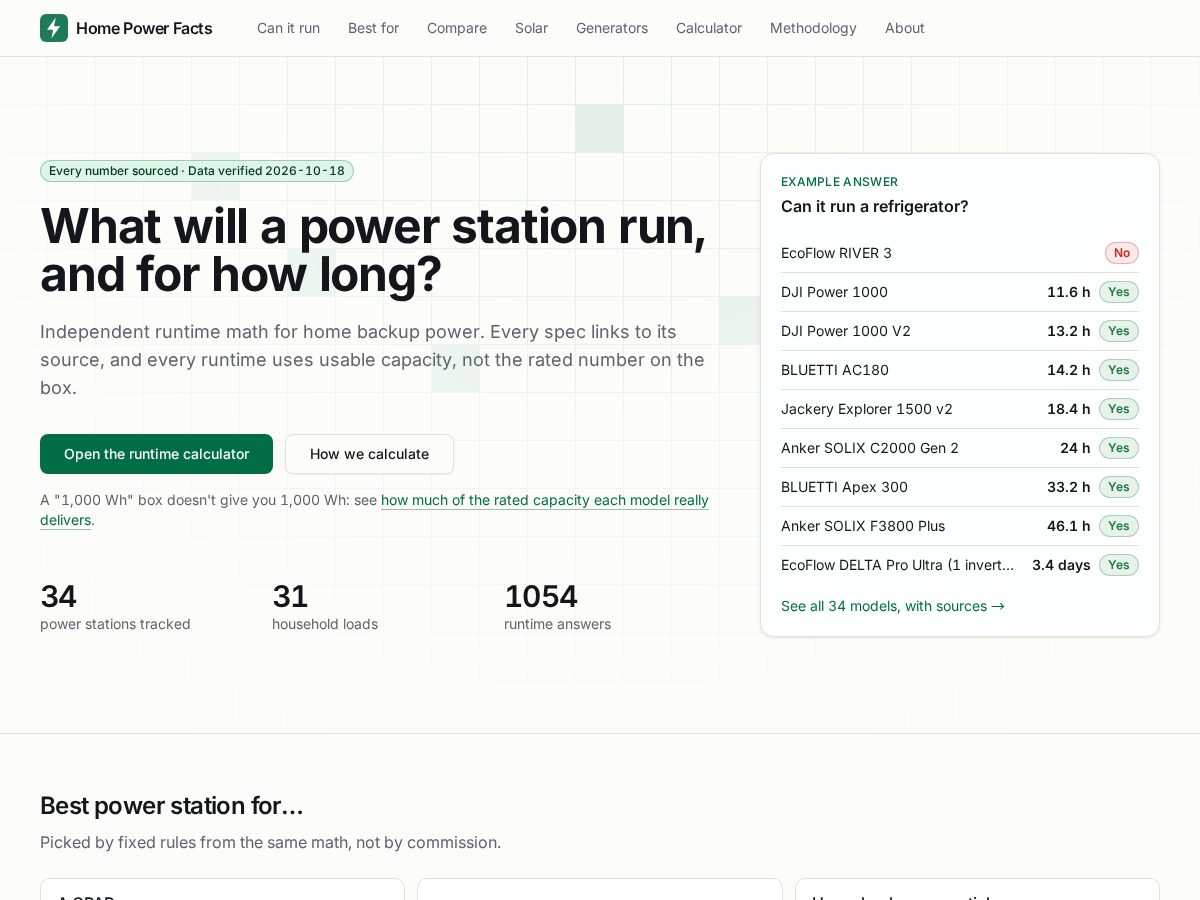1200x900 pixels.
Task: Select the DJI Power 1000 row
Action: 960,292
